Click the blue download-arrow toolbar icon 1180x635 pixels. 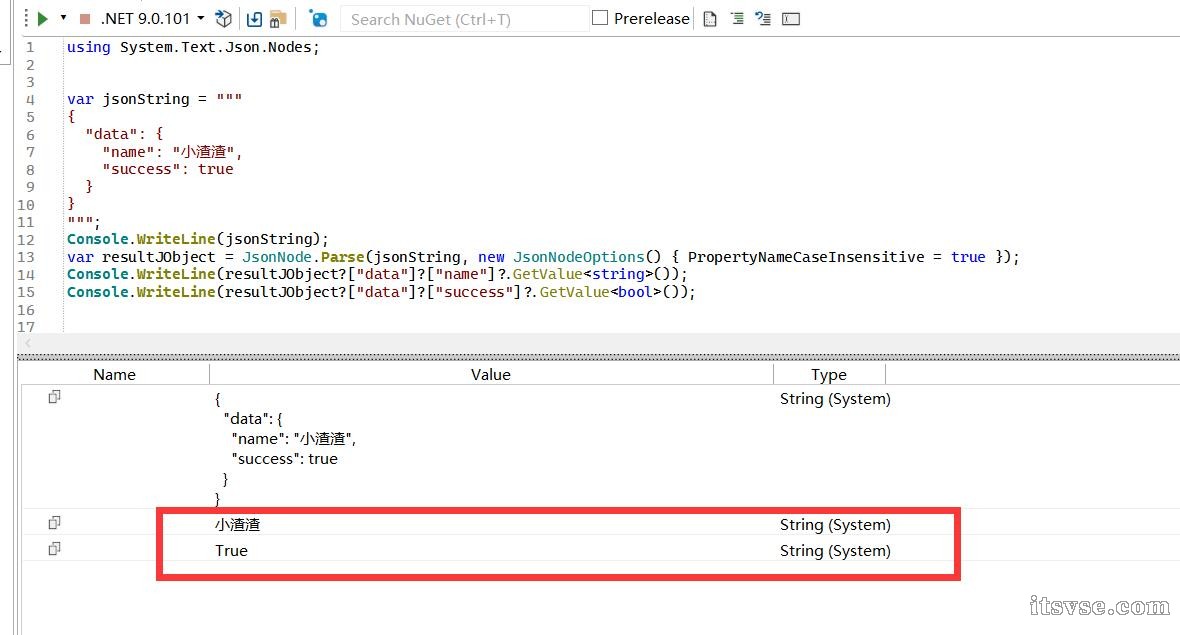(x=254, y=19)
